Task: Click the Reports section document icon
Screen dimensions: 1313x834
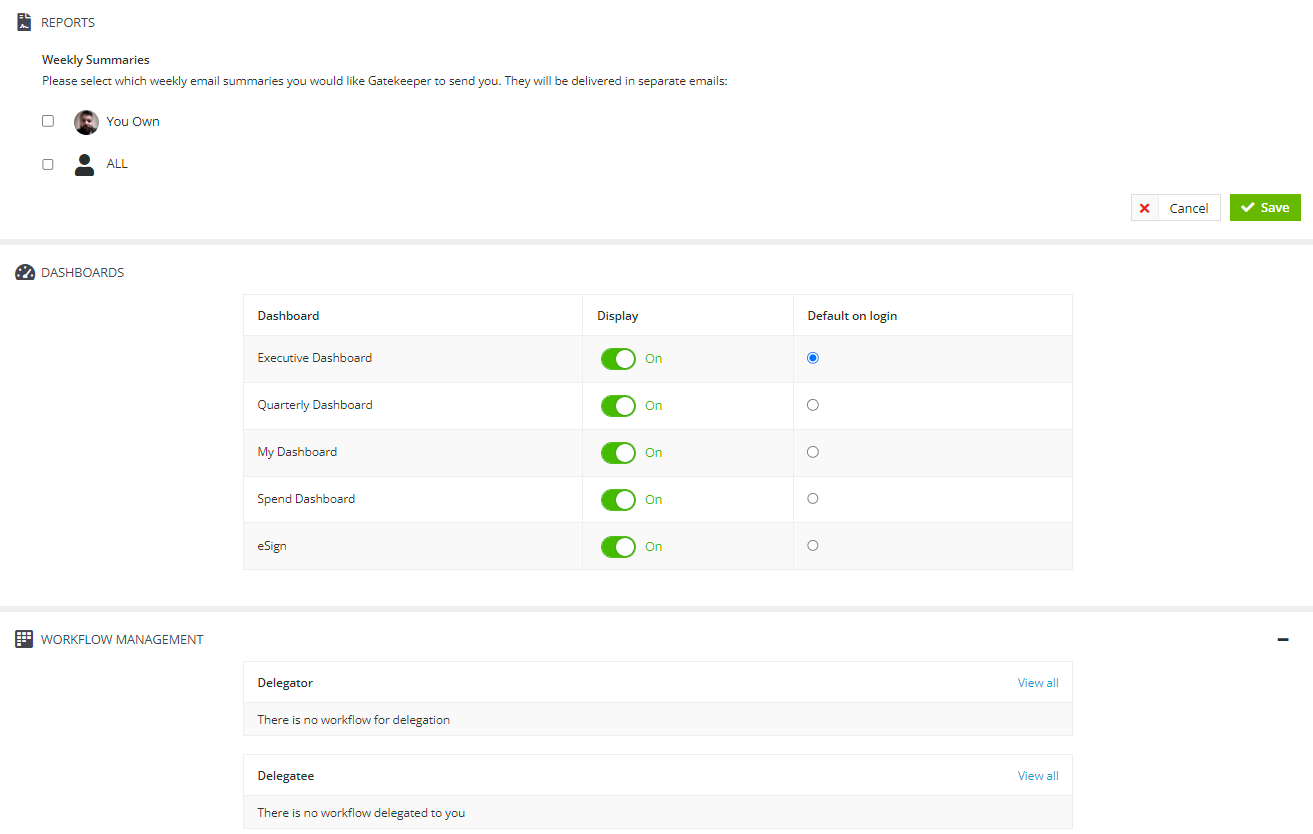Action: (25, 22)
